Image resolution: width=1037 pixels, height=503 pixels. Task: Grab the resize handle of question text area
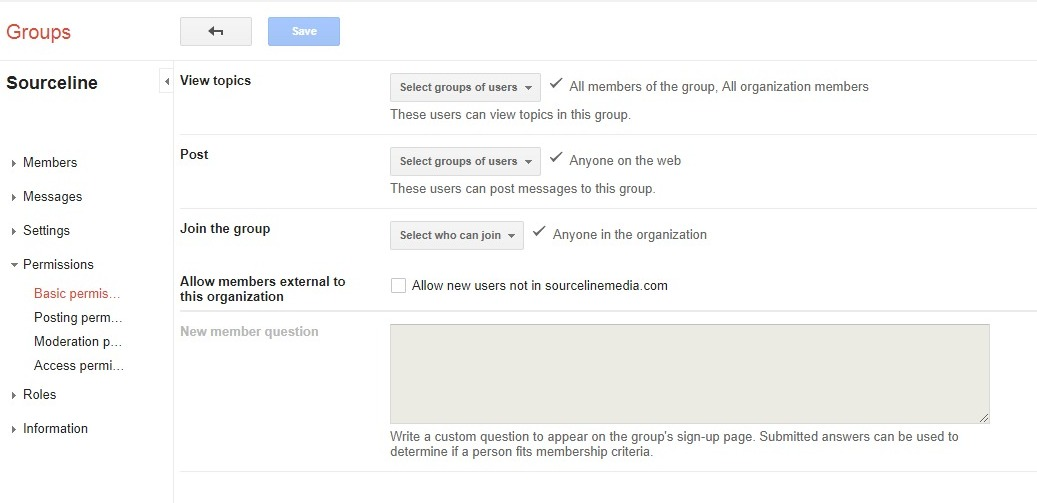(x=984, y=418)
